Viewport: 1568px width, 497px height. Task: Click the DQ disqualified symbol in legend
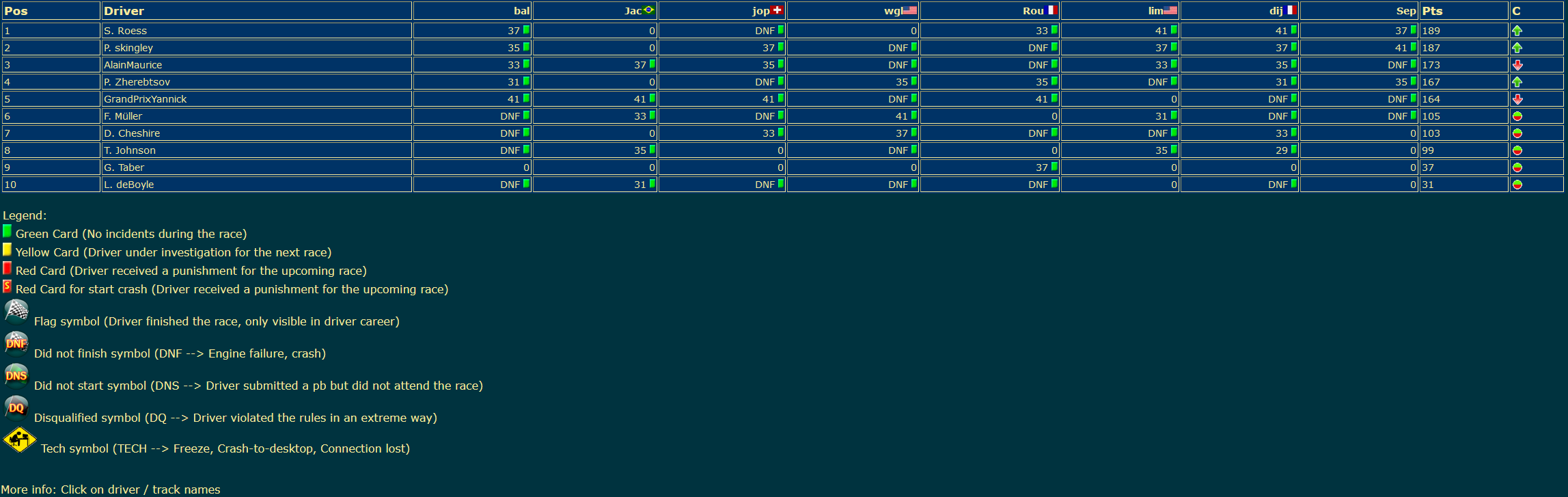(x=16, y=407)
